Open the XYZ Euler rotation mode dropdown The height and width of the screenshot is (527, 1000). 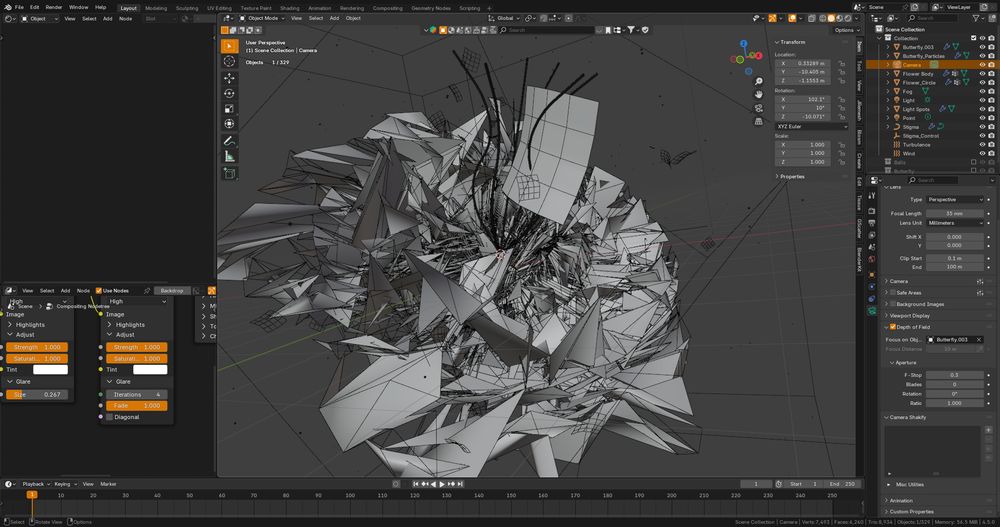(811, 126)
